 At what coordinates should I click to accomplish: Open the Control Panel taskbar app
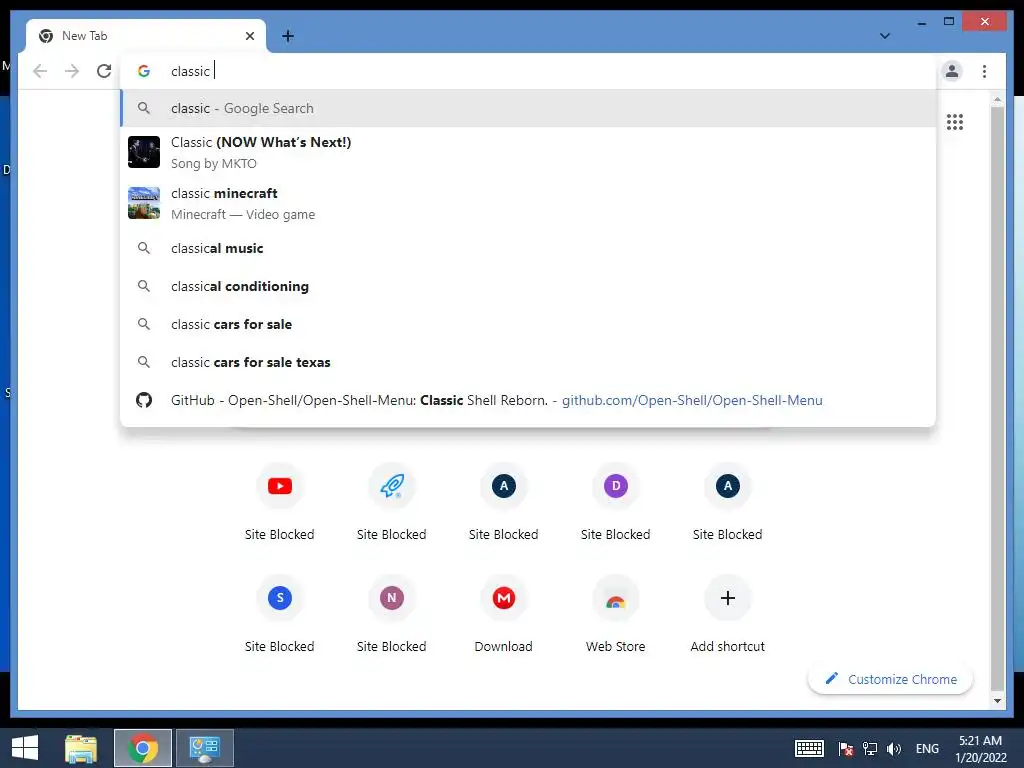(204, 748)
